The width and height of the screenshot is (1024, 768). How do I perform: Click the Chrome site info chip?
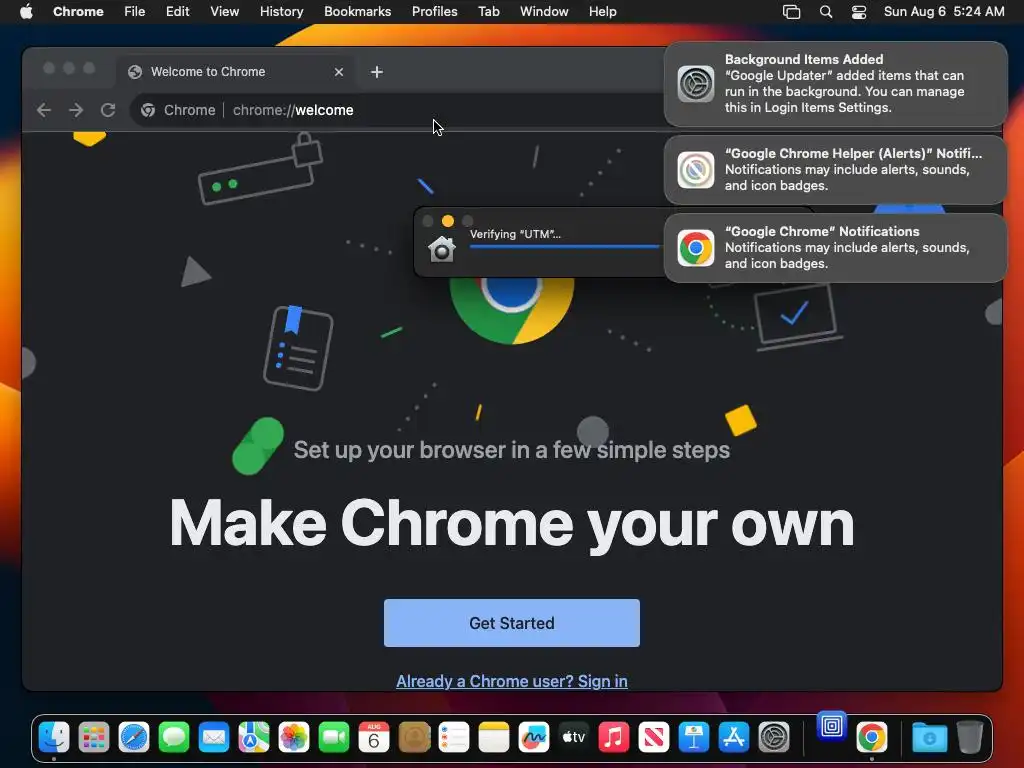pyautogui.click(x=178, y=110)
